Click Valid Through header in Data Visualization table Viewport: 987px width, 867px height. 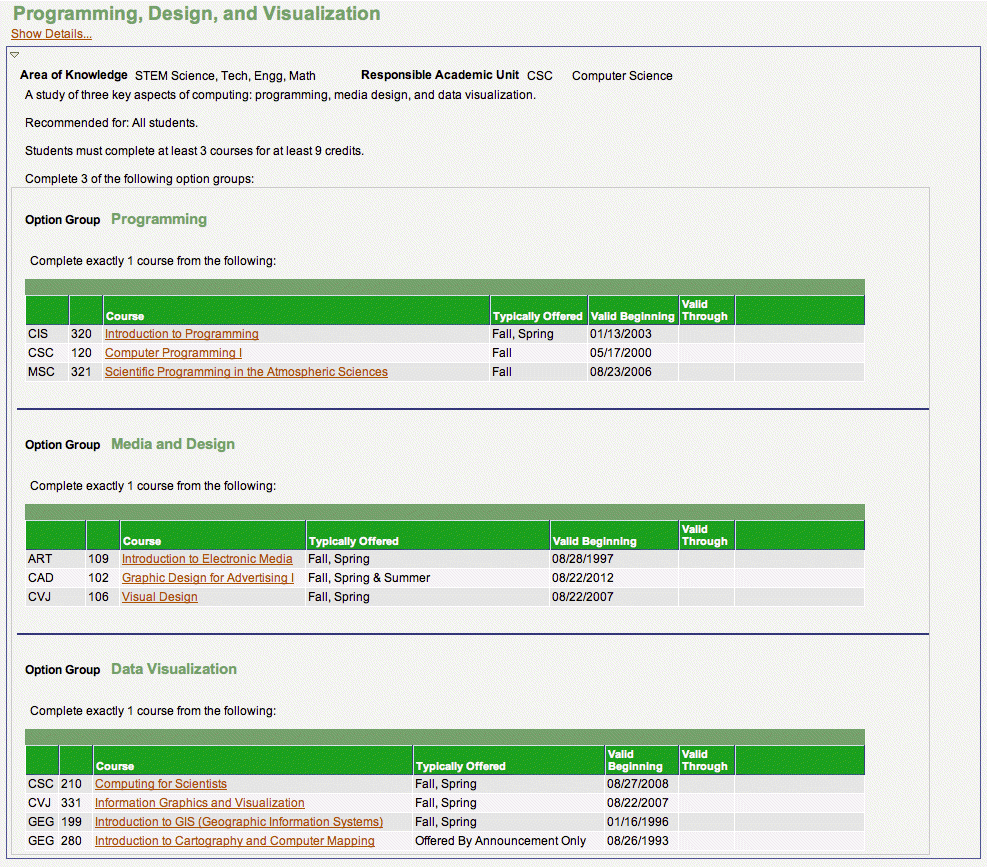(x=704, y=760)
